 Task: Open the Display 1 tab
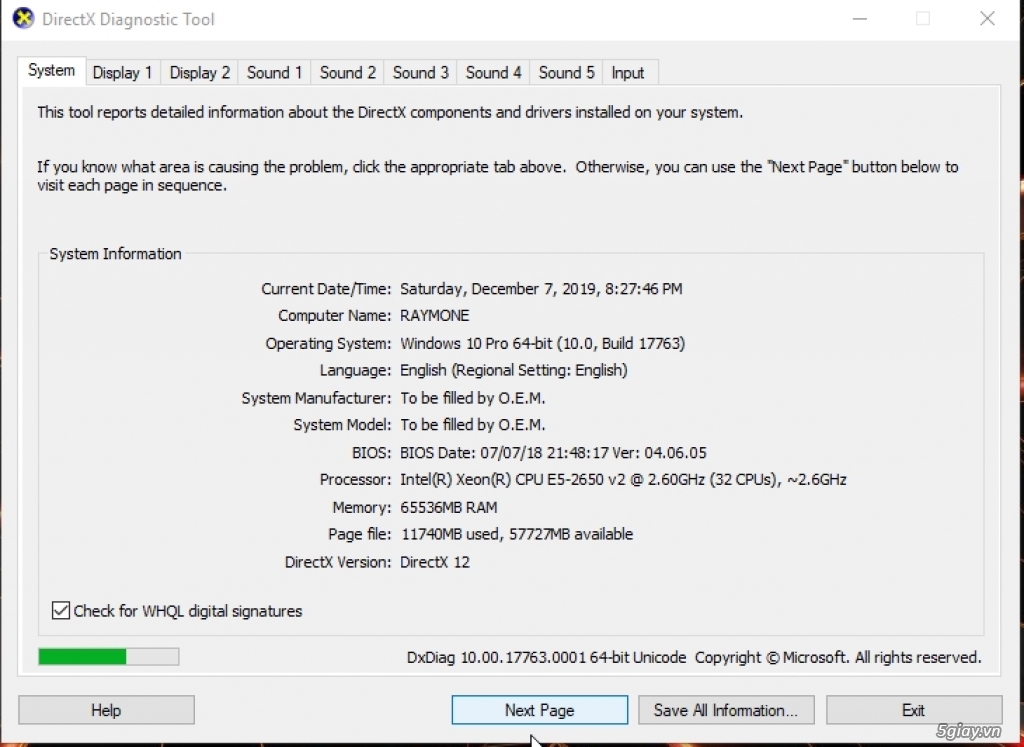pyautogui.click(x=123, y=72)
